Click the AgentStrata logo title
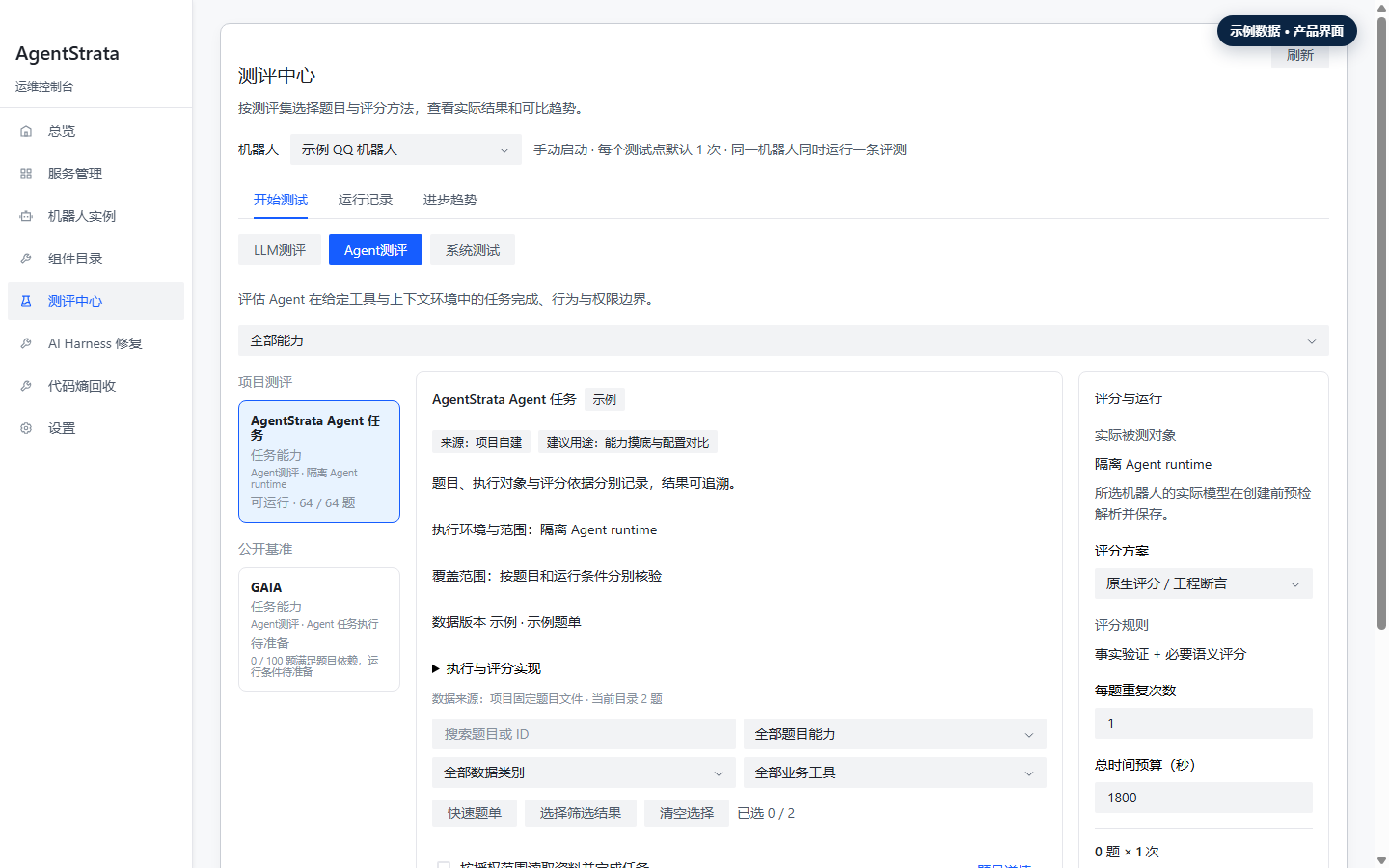This screenshot has width=1389, height=868. pyautogui.click(x=68, y=54)
